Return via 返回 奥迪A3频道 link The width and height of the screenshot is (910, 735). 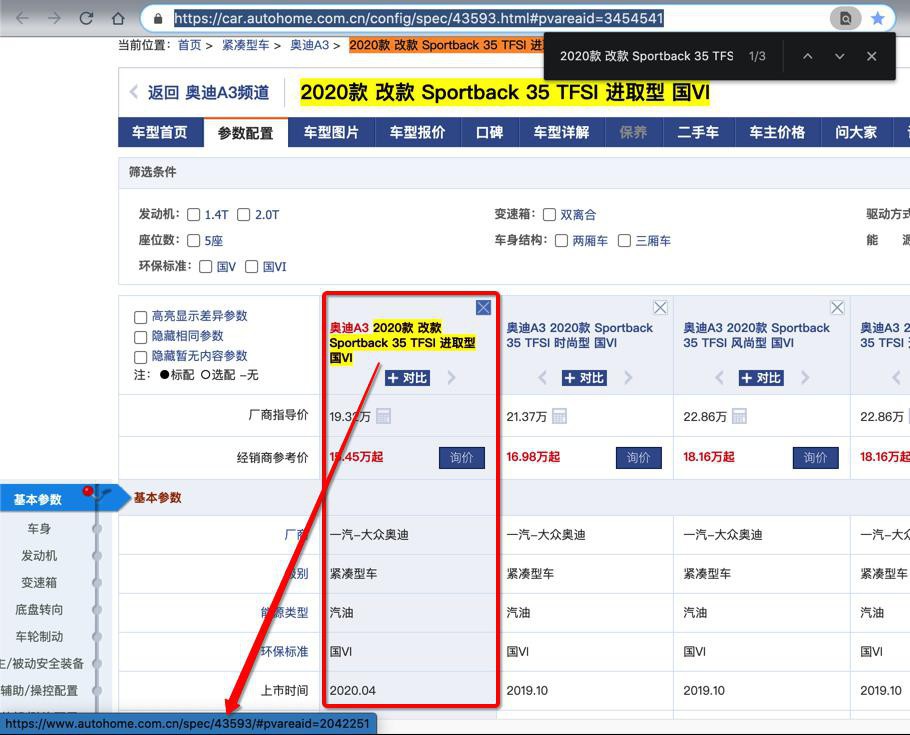coord(208,92)
